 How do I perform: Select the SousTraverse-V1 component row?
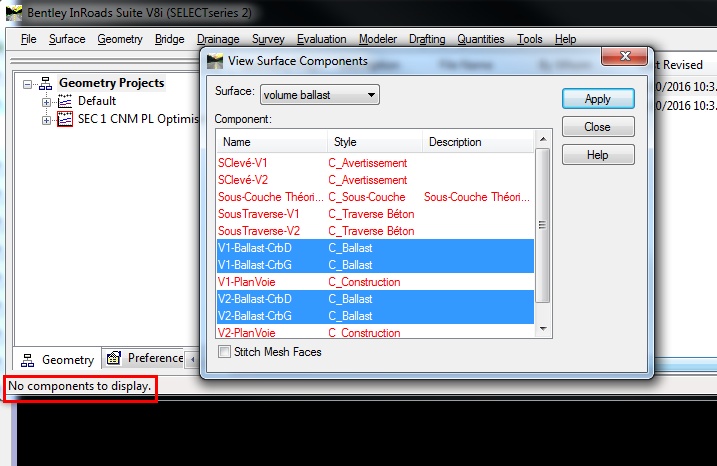click(375, 214)
